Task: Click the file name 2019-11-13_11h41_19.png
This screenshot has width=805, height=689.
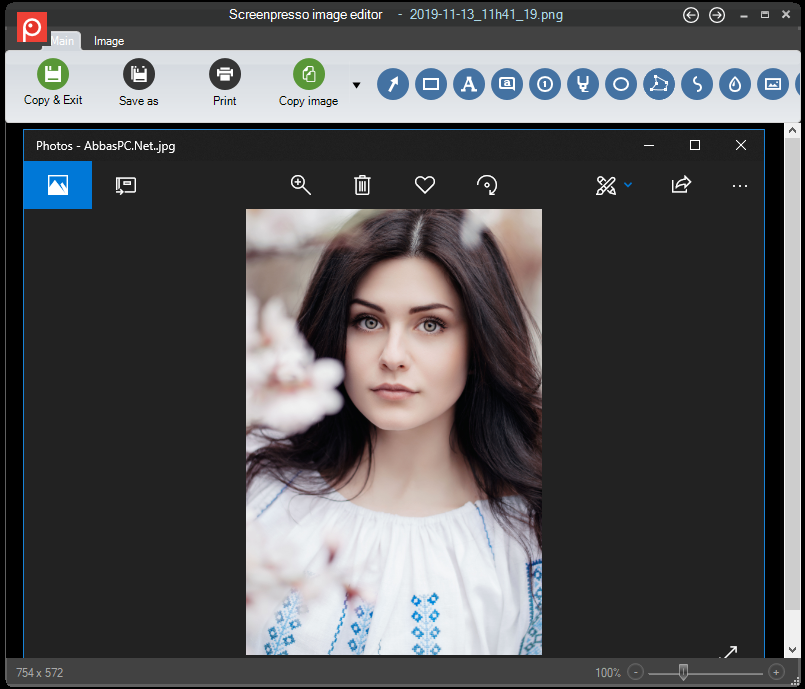Action: click(x=486, y=15)
